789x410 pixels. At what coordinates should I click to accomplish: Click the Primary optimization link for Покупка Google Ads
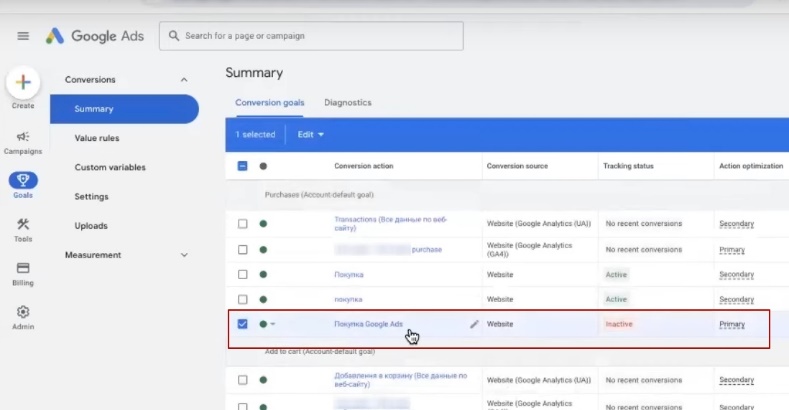[x=732, y=324]
